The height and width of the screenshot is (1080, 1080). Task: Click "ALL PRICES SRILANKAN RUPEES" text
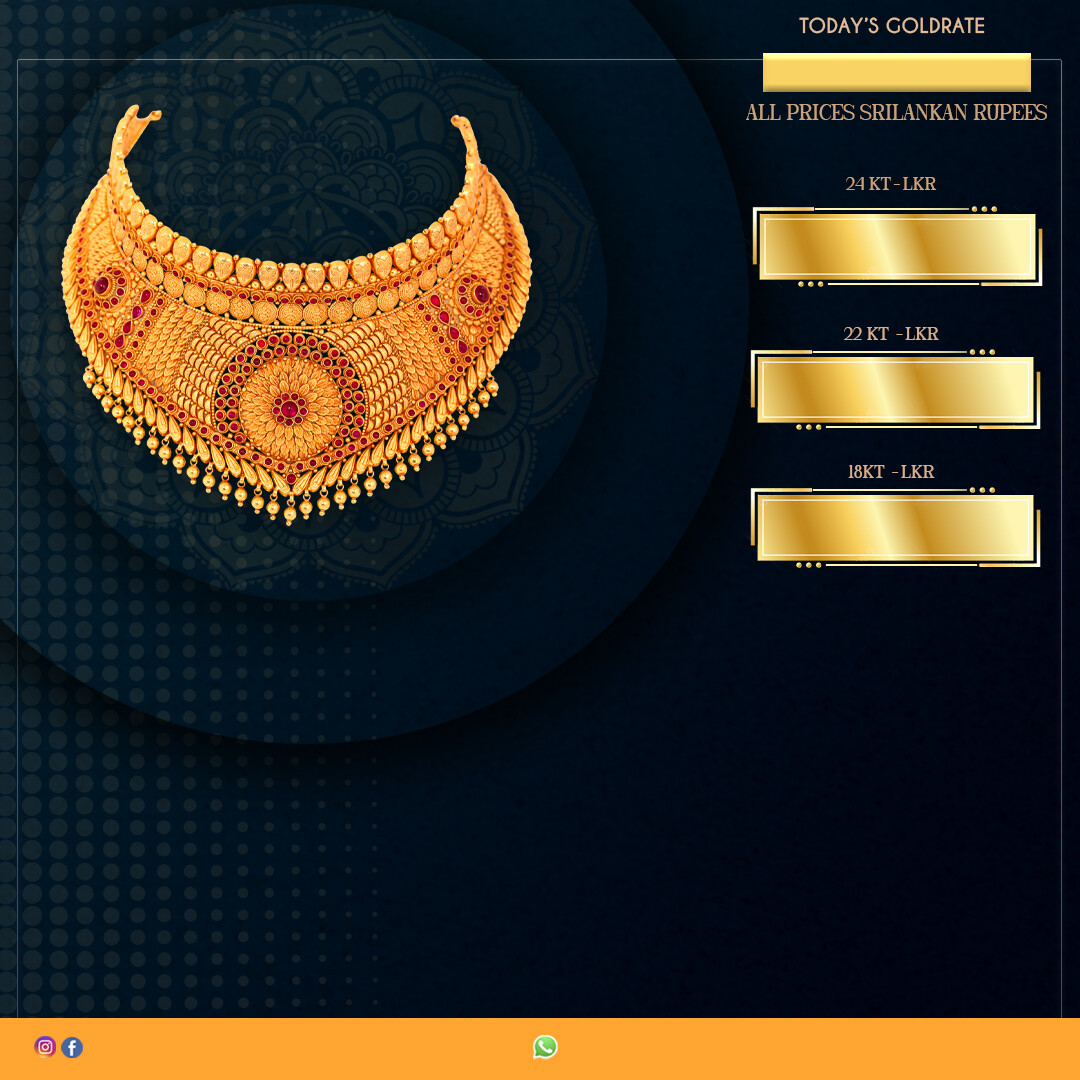(x=897, y=112)
